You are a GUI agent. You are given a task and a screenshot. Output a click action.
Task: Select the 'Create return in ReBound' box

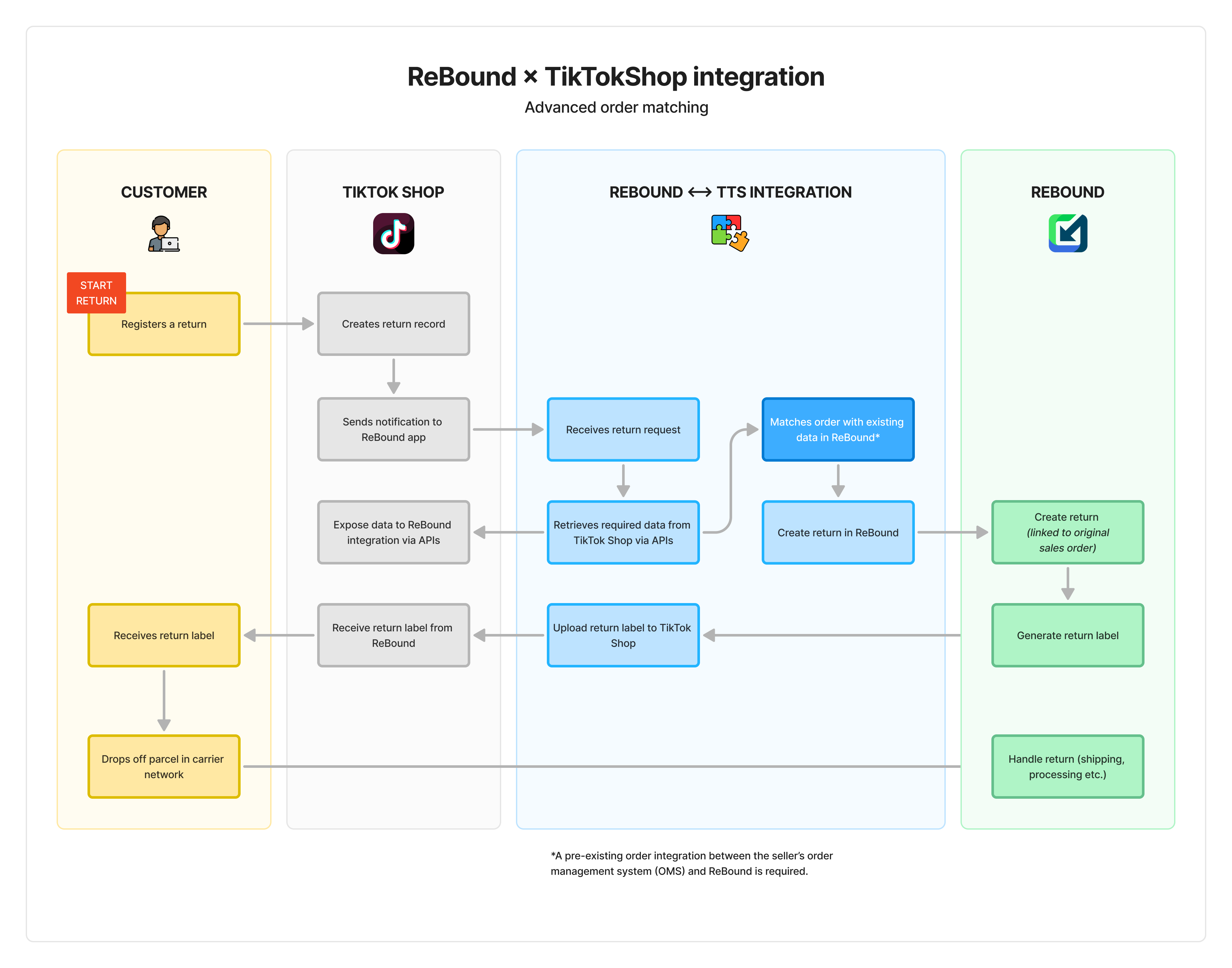[x=838, y=533]
